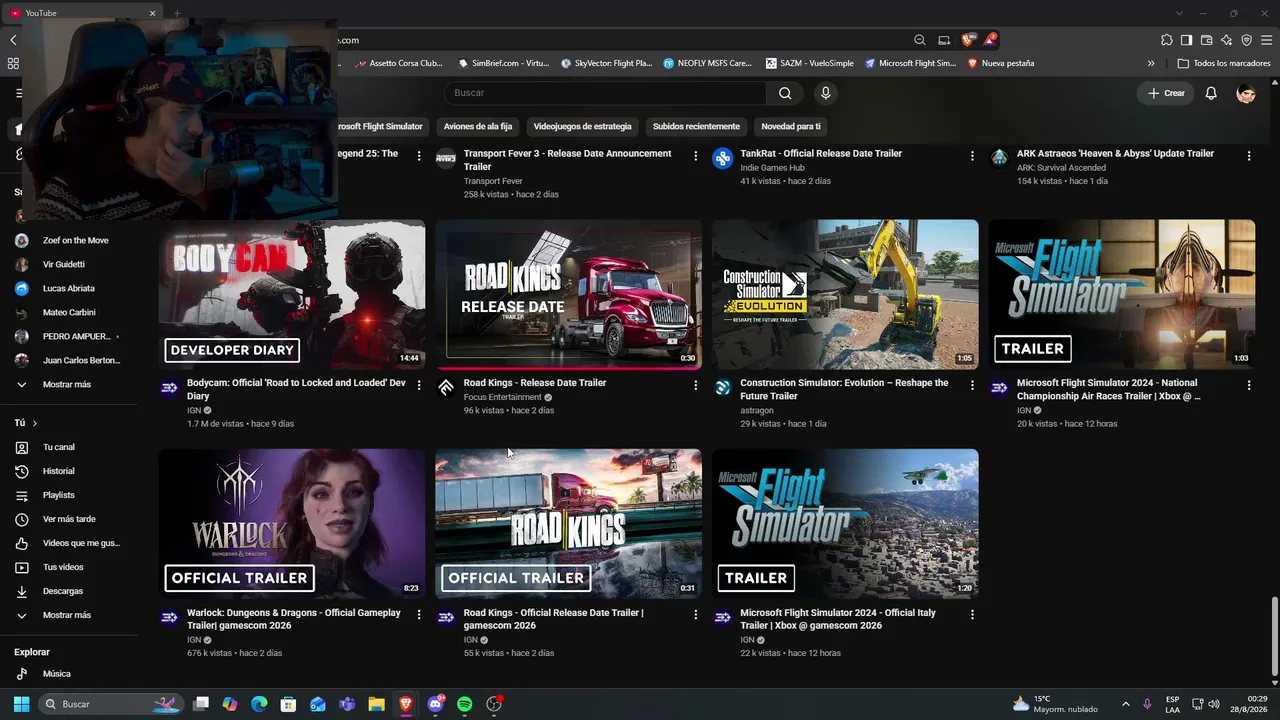Click the install app icon in address bar

click(944, 40)
